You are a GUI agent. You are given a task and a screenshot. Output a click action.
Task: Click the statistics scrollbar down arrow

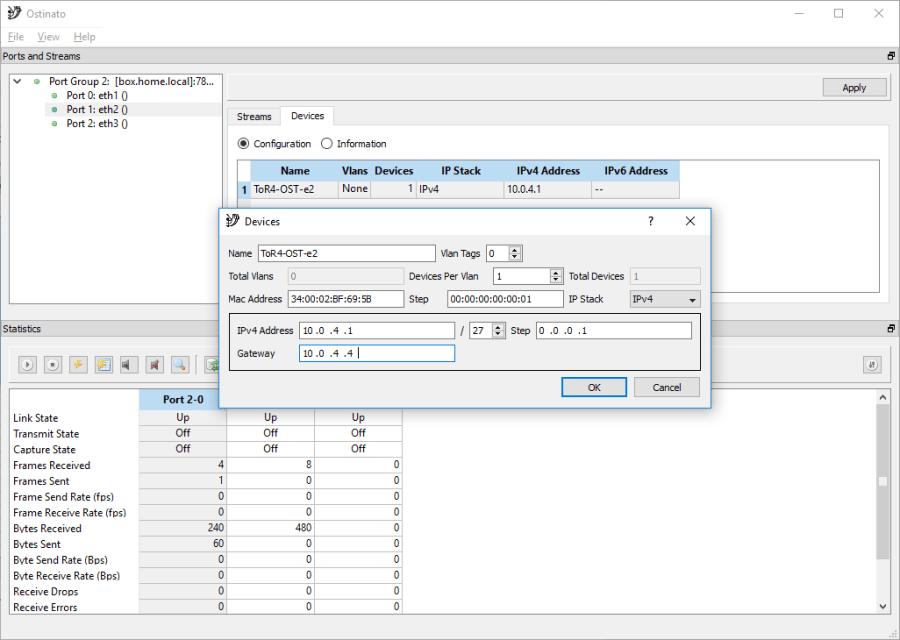click(x=883, y=606)
